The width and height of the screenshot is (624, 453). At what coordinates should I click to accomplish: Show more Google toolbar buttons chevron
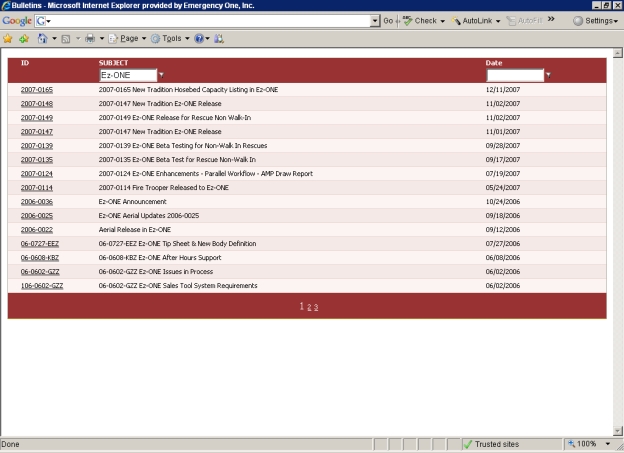coord(551,19)
